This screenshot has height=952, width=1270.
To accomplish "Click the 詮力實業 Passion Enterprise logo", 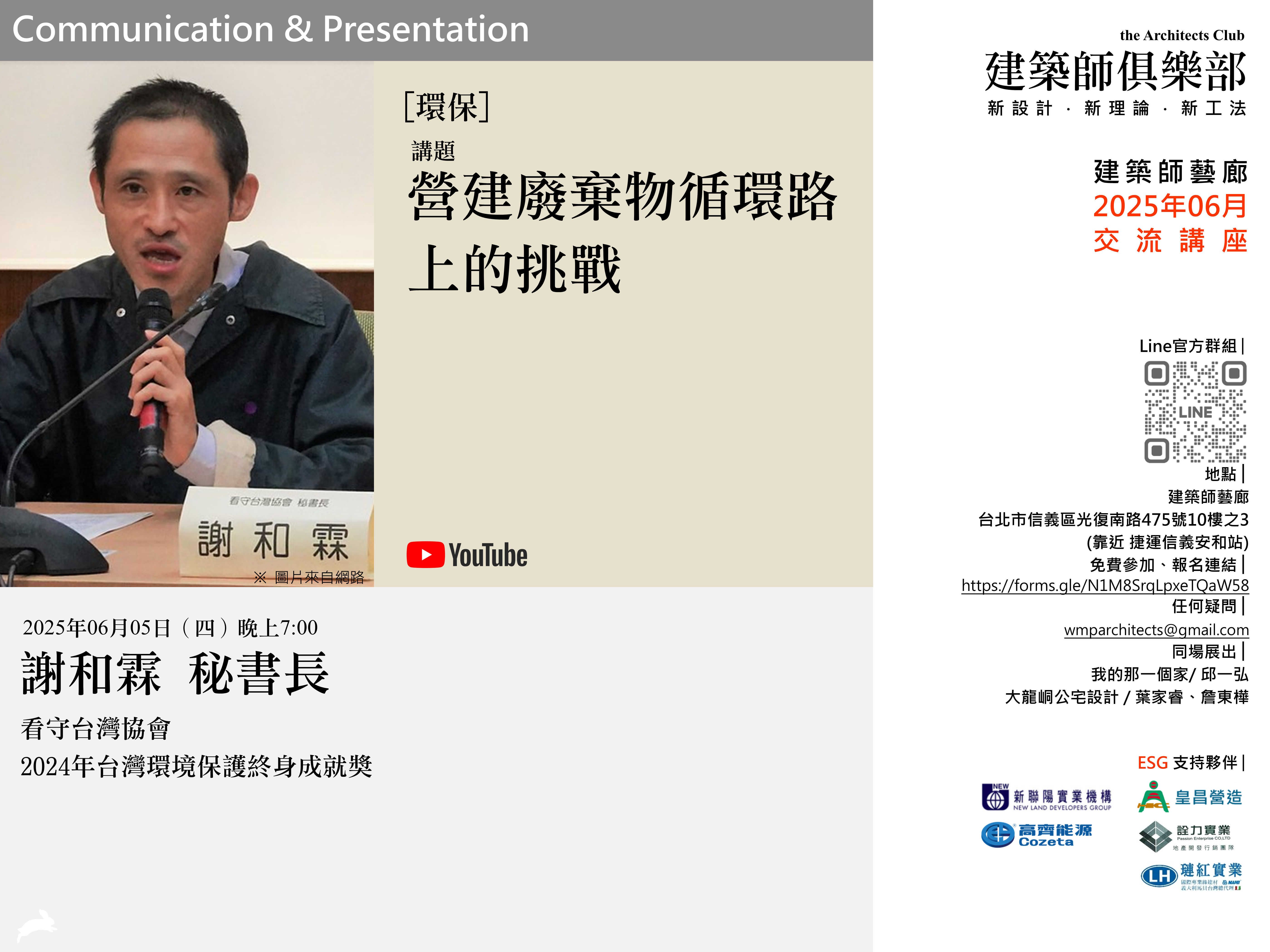I will point(1186,836).
